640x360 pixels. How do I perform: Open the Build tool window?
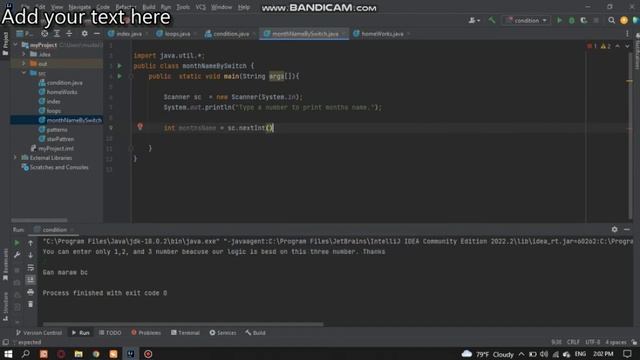tap(256, 333)
